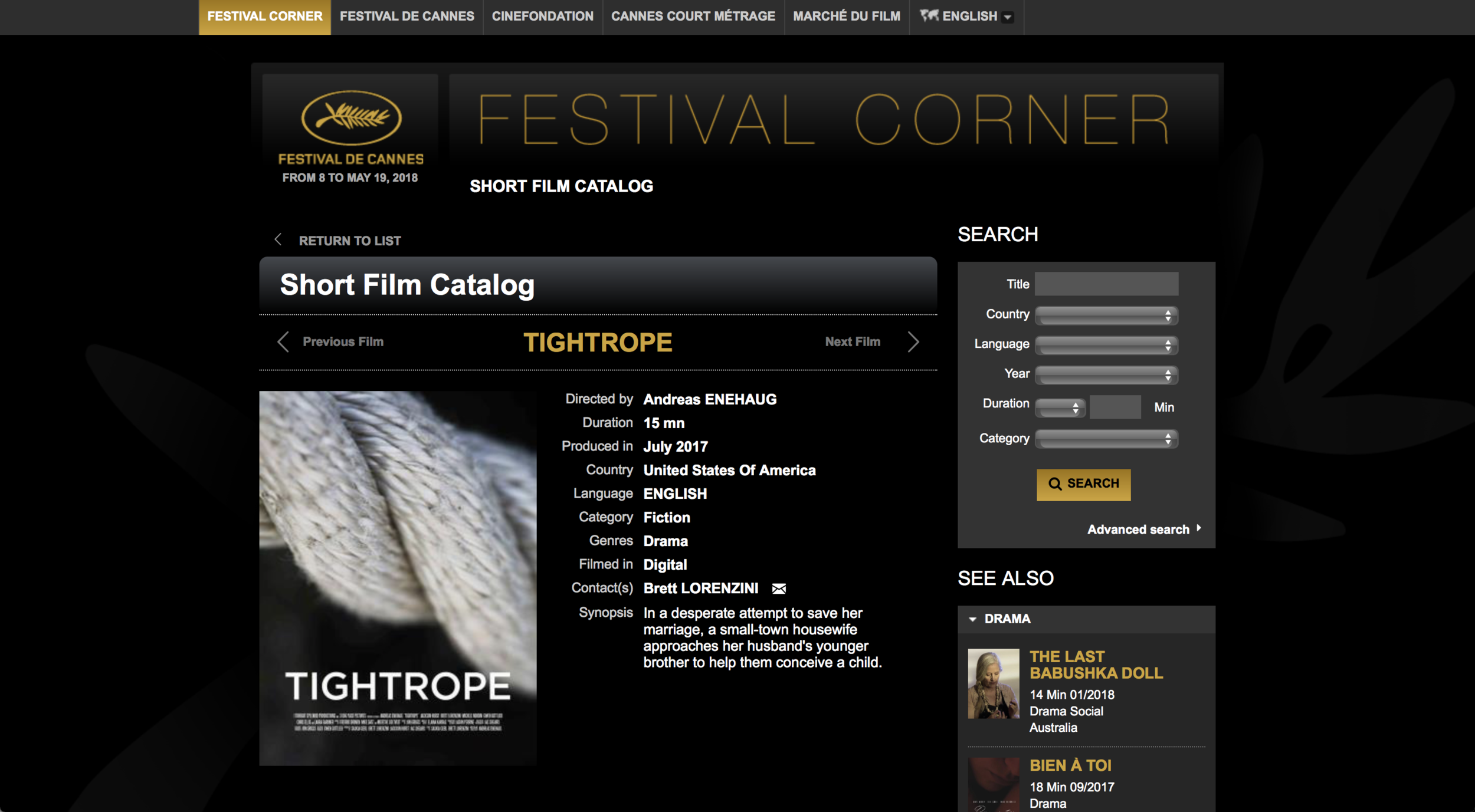Click the right arrow beside Next Film

click(913, 341)
